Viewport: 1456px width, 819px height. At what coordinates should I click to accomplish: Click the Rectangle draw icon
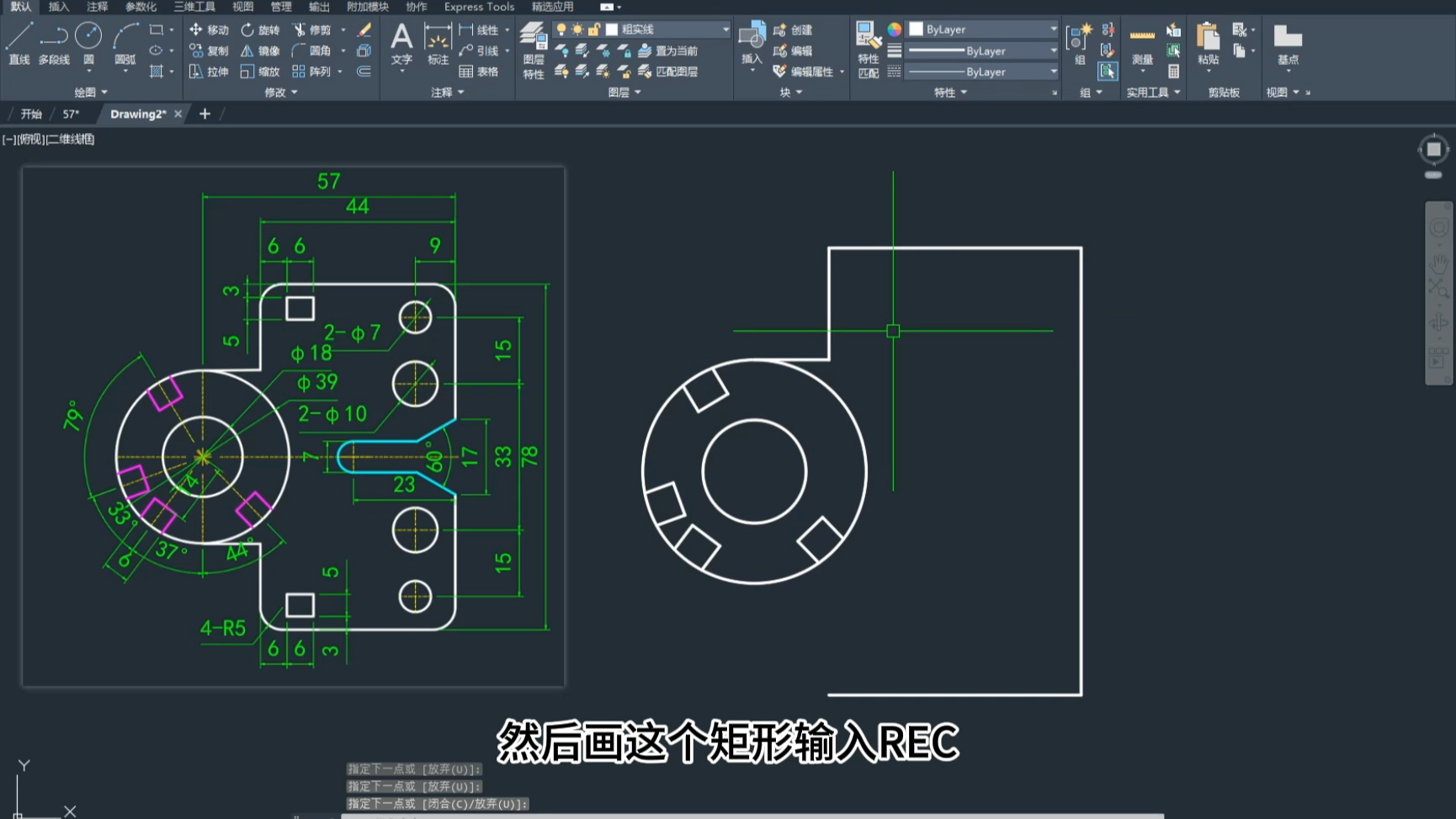pyautogui.click(x=156, y=29)
